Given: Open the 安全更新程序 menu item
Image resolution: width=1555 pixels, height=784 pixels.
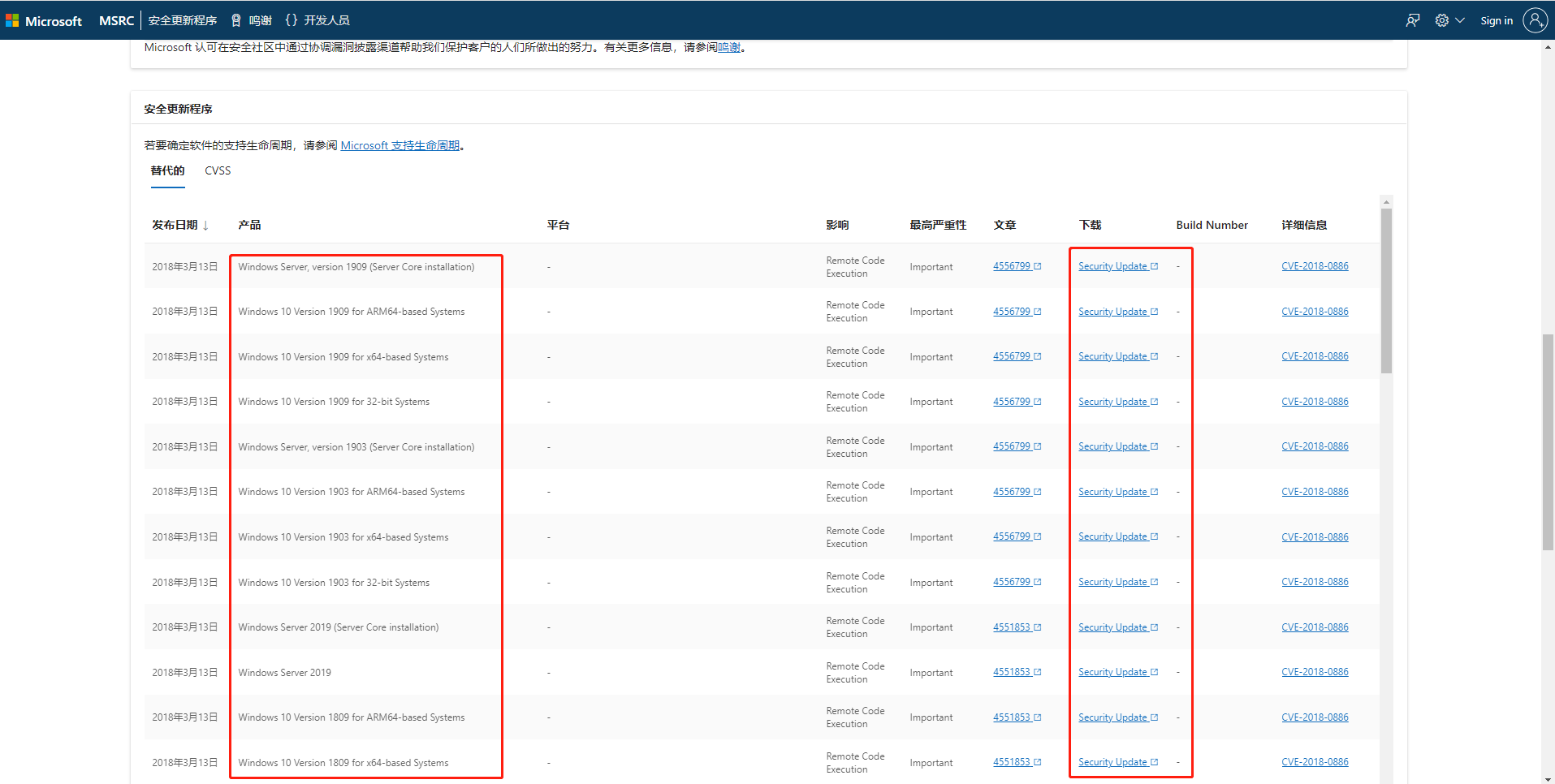Looking at the screenshot, I should 182,21.
